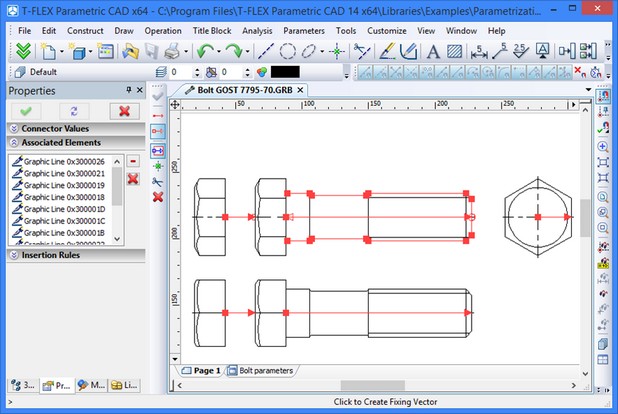618x414 pixels.
Task: Click the black color swatch
Action: pos(285,72)
